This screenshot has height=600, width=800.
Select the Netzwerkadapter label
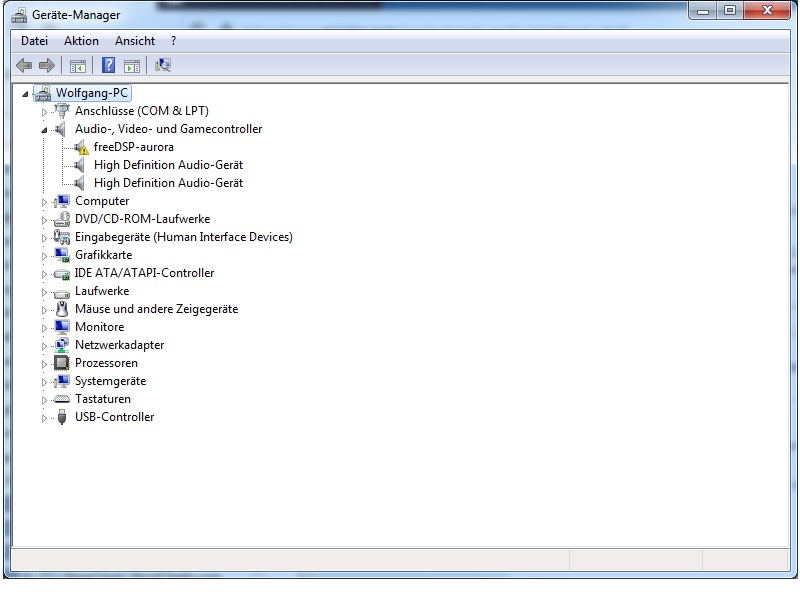coord(119,345)
